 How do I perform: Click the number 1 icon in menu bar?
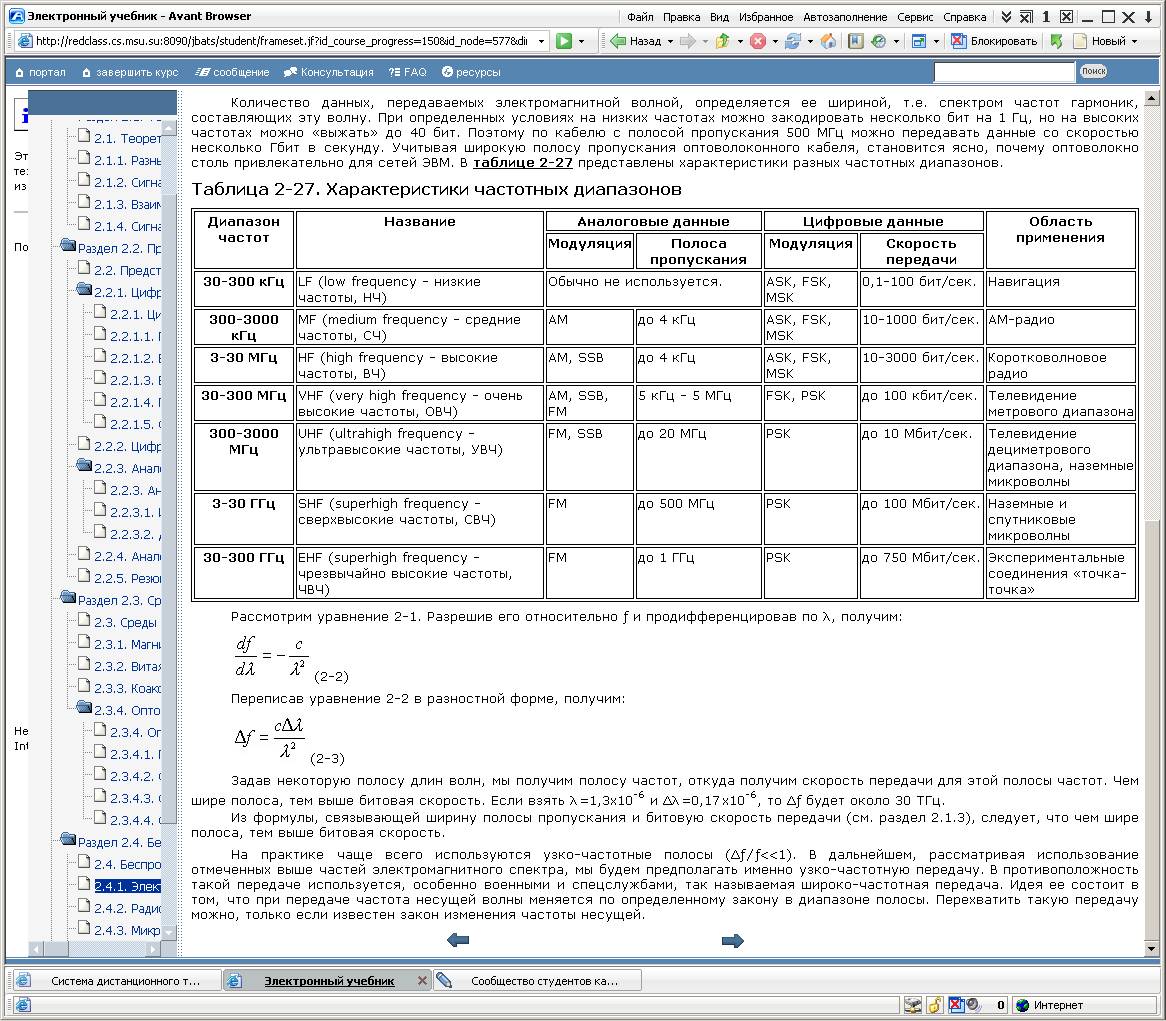coord(1046,16)
